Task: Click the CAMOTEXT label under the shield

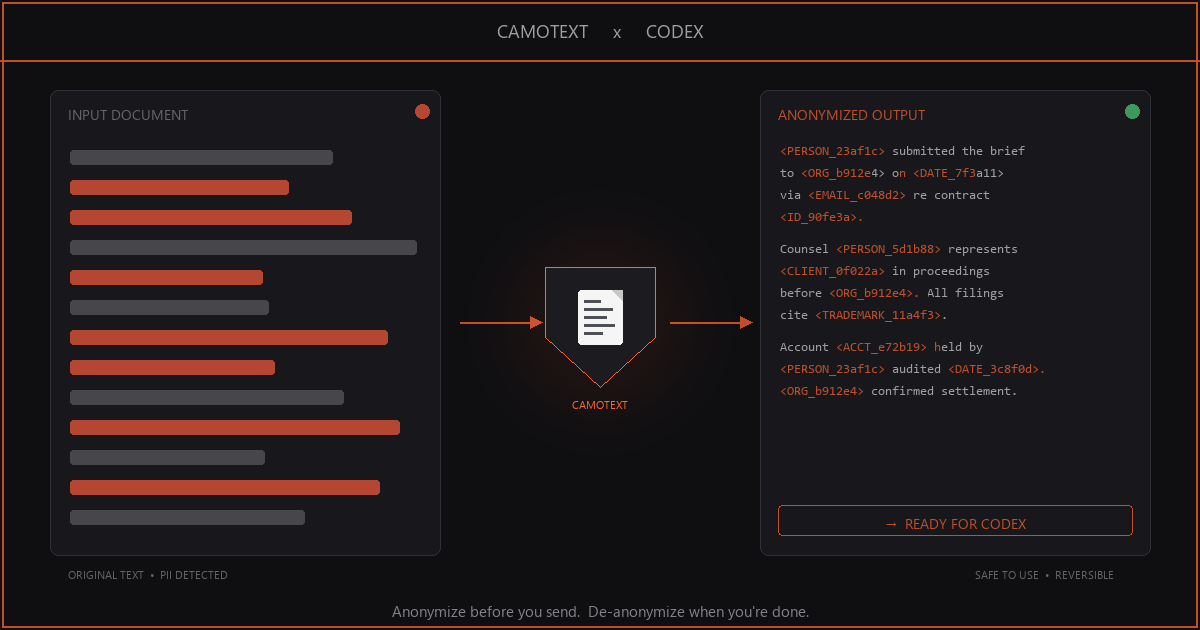Action: [600, 406]
